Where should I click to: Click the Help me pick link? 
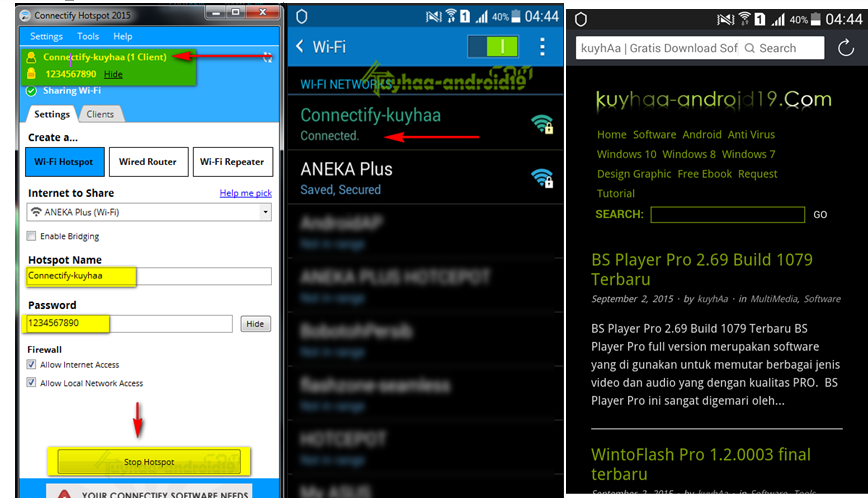245,193
